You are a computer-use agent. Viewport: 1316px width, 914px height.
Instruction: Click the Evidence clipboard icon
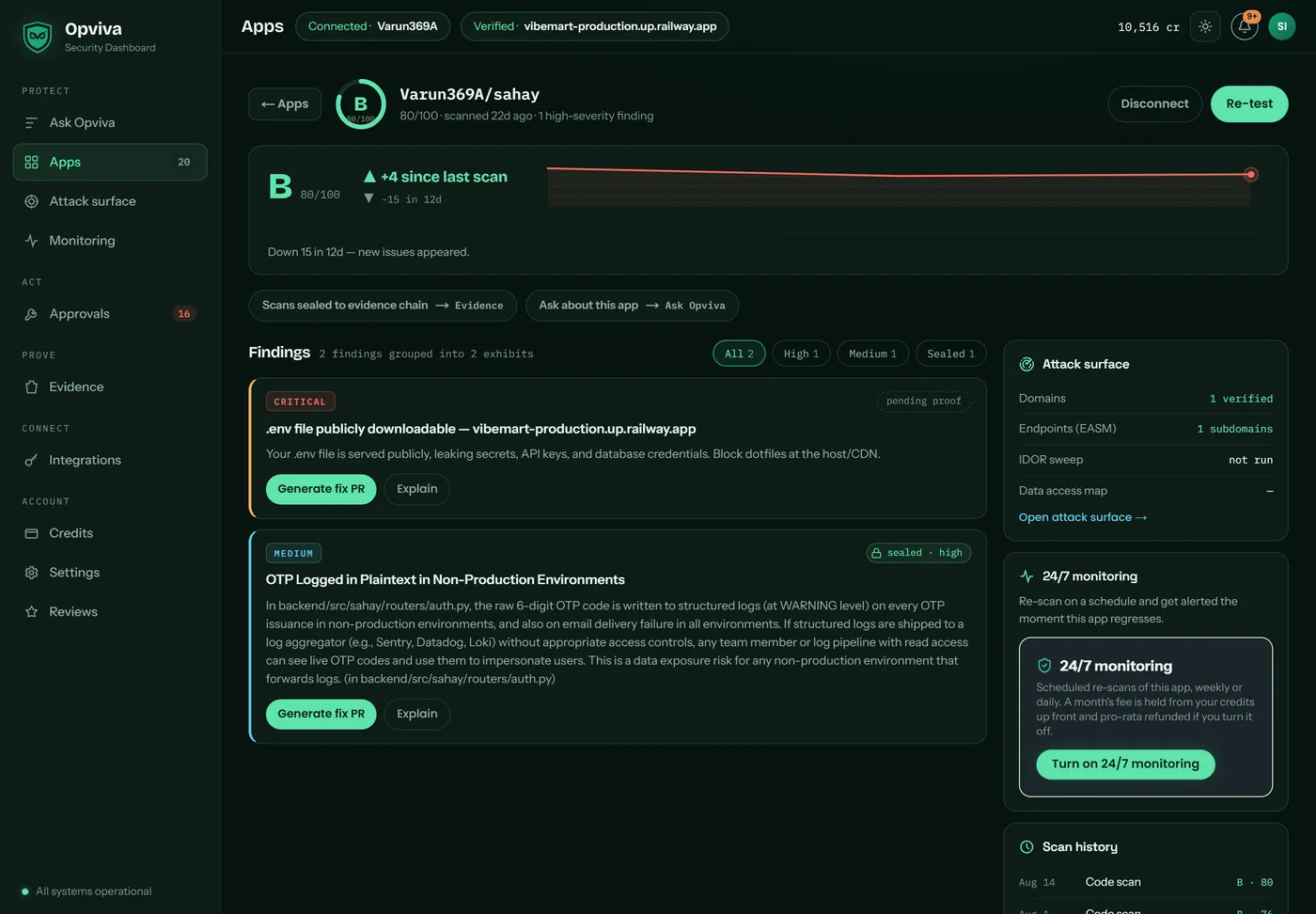31,387
